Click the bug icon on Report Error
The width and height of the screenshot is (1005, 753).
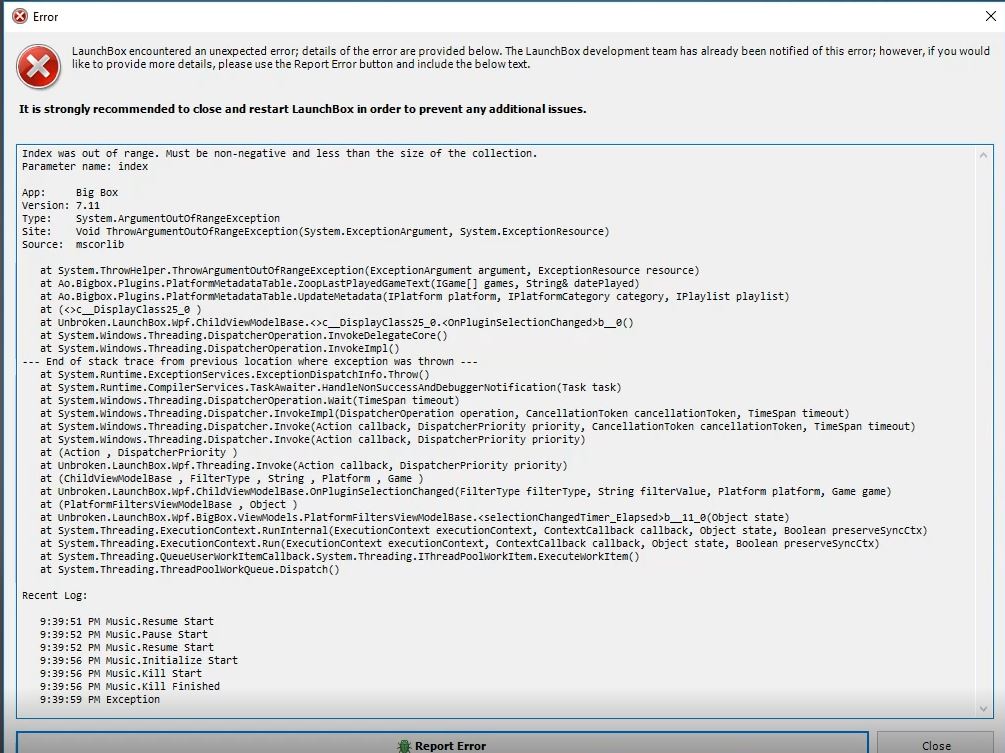point(404,746)
